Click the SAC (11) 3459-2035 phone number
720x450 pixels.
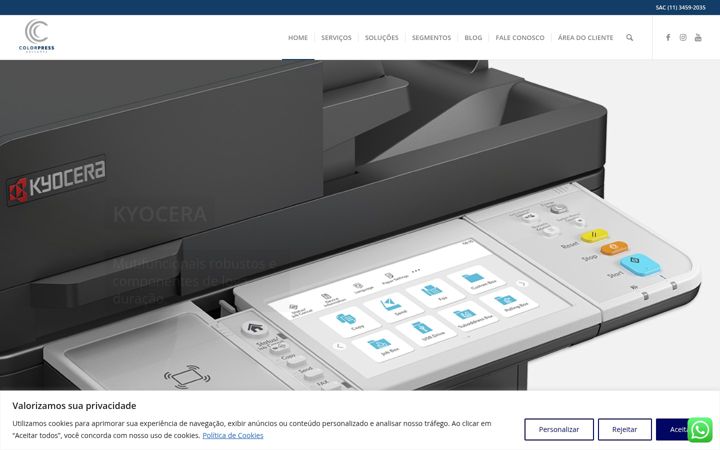click(681, 8)
